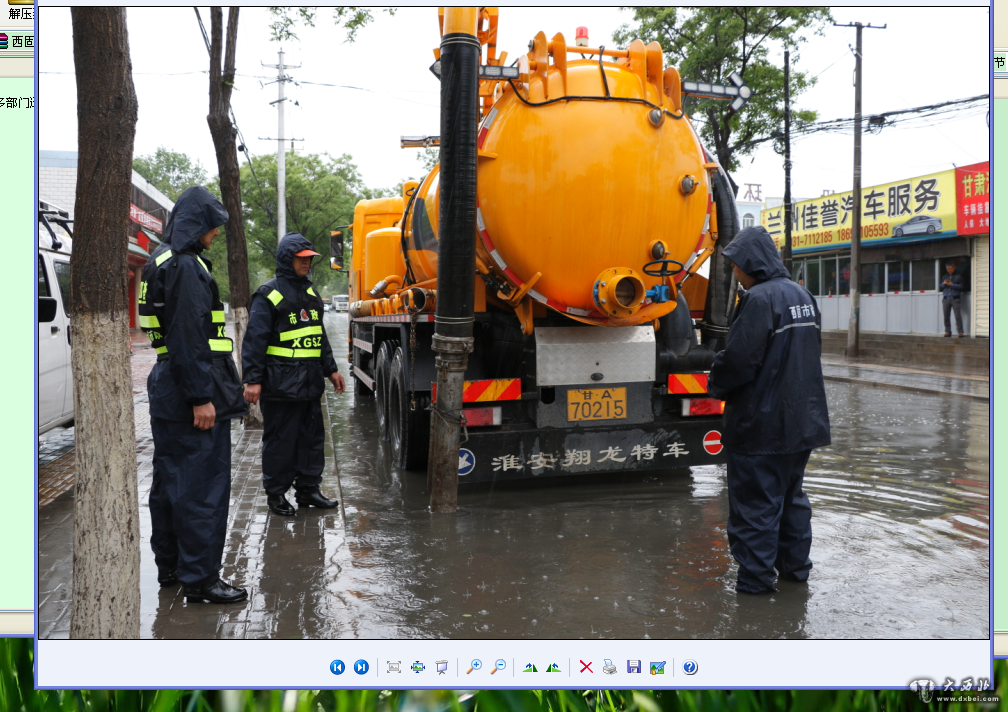The width and height of the screenshot is (1008, 712).
Task: Go to the next image
Action: pyautogui.click(x=361, y=667)
